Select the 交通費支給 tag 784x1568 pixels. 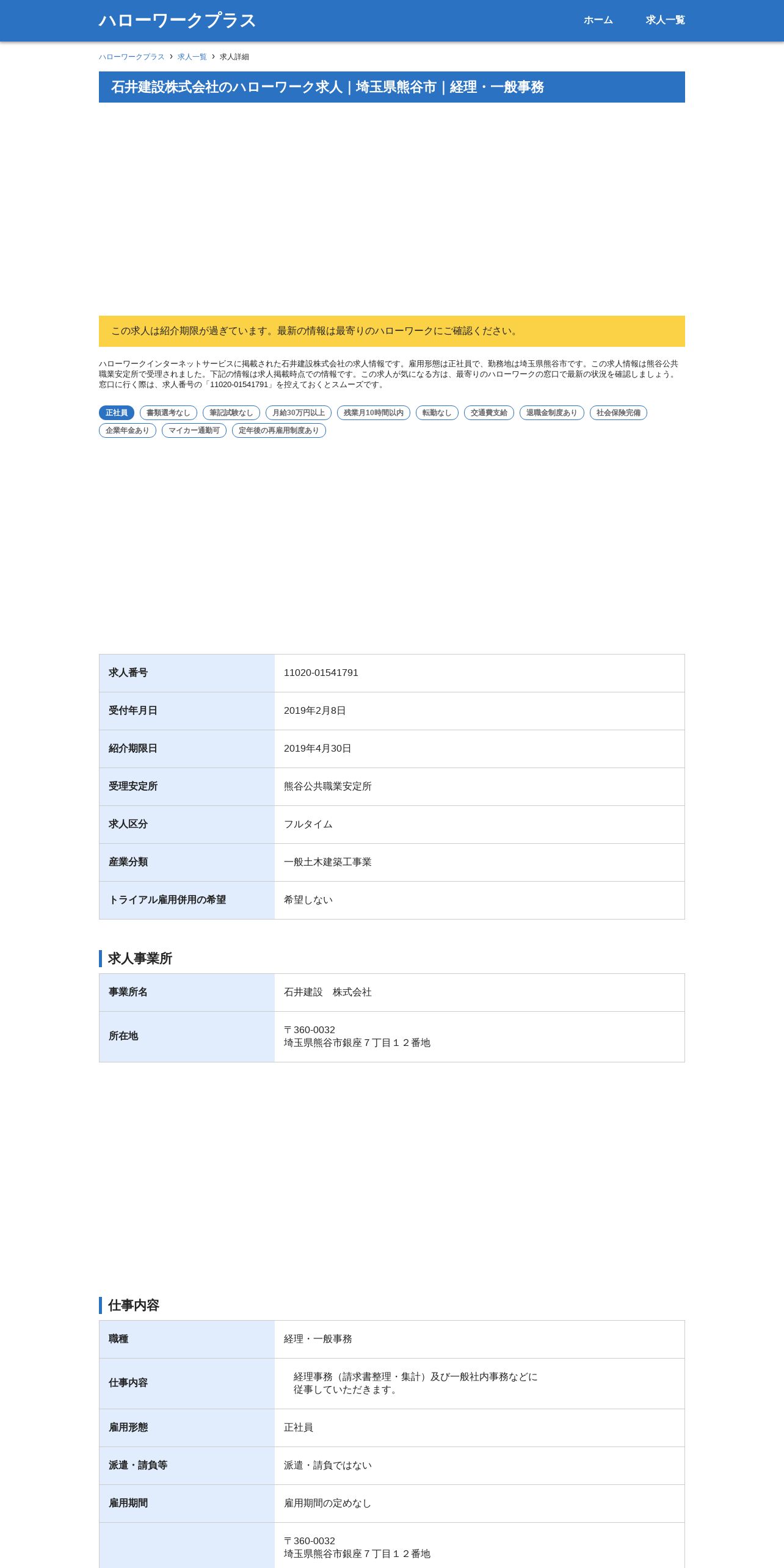[489, 413]
